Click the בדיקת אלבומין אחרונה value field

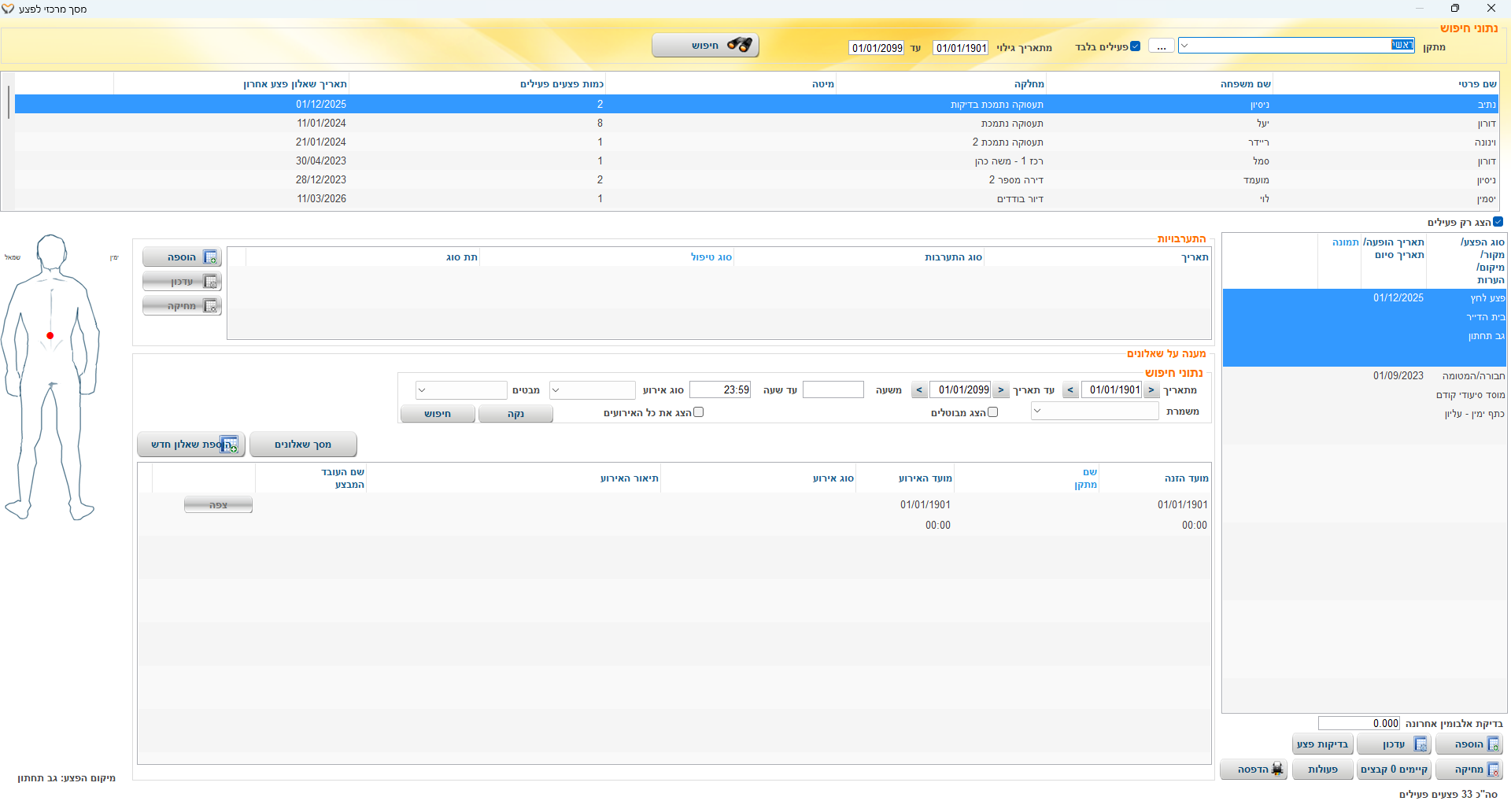[x=1359, y=723]
